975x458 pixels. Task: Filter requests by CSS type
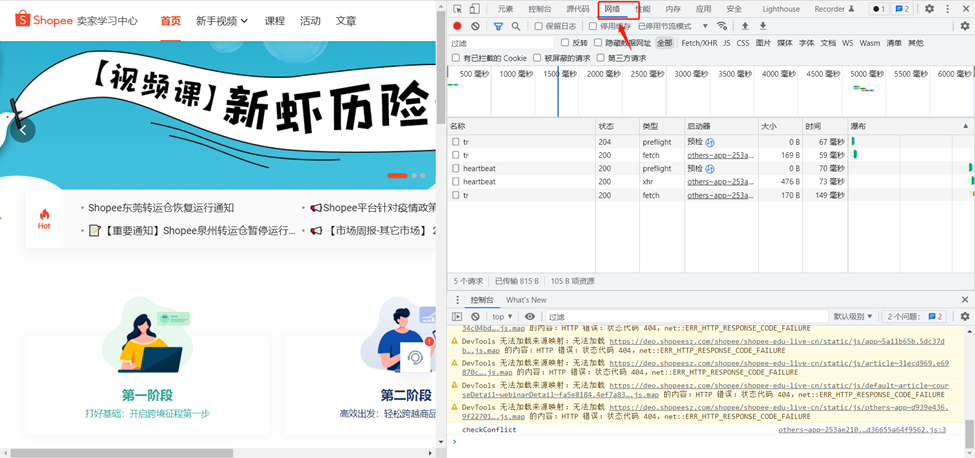tap(743, 43)
